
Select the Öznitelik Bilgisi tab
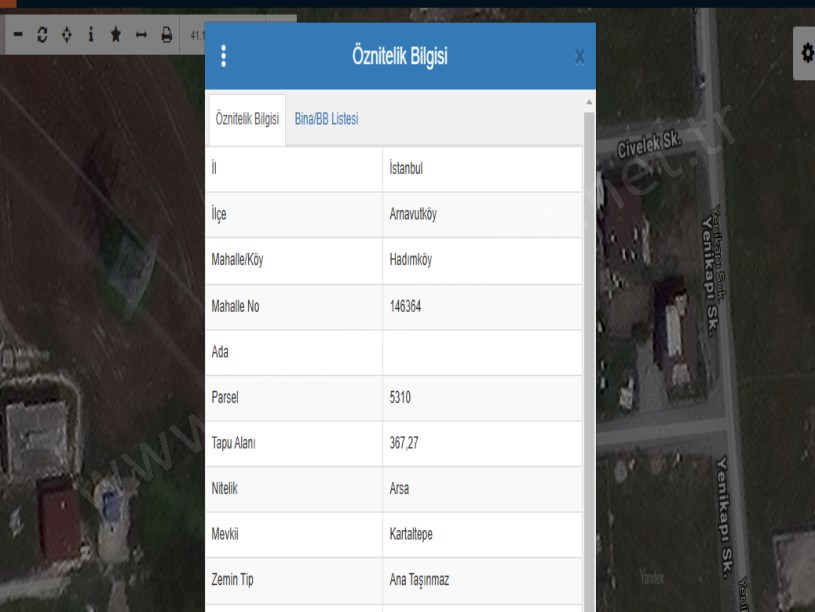[x=247, y=119]
